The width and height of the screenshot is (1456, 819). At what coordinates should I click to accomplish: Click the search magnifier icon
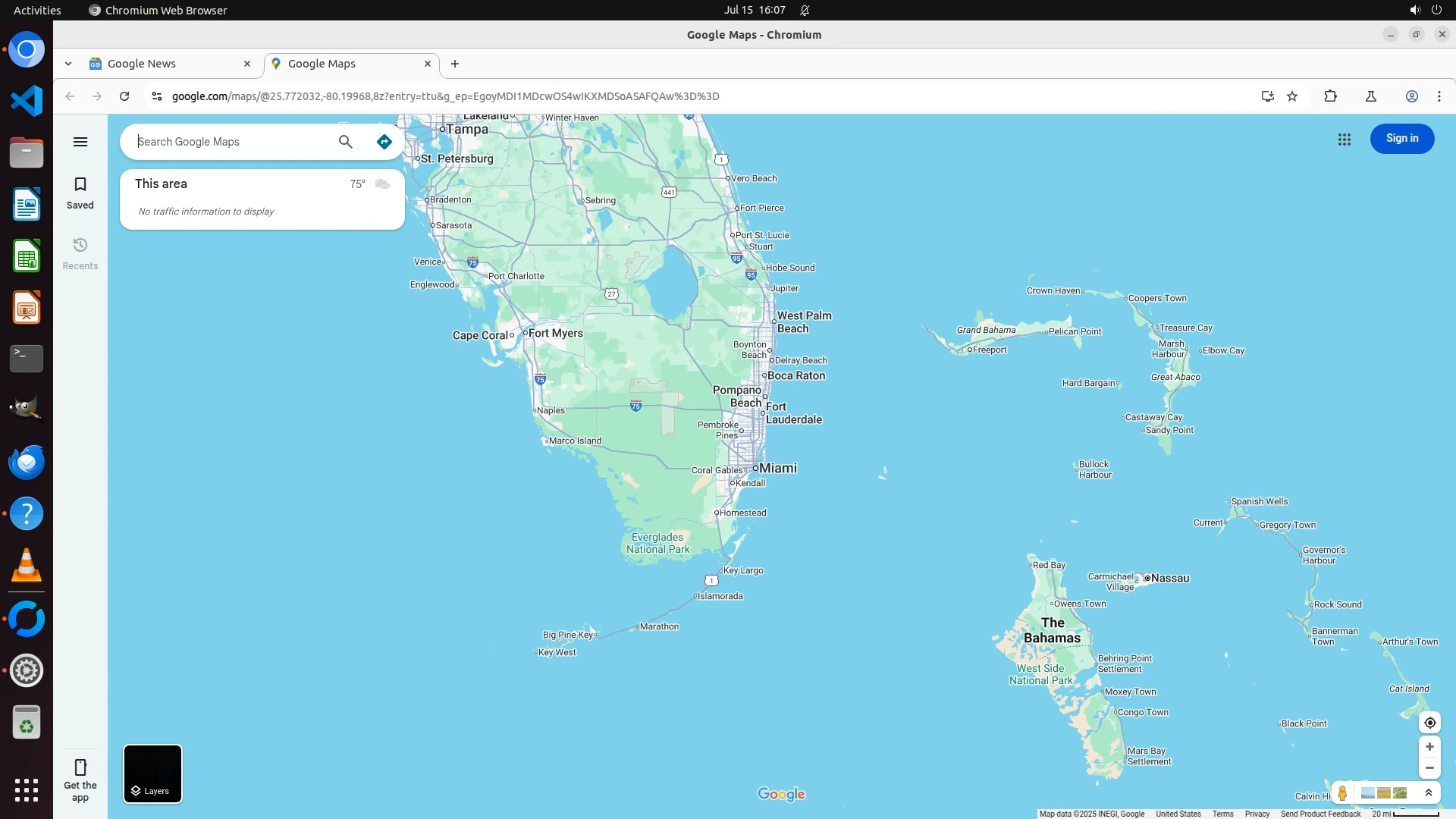tap(346, 142)
